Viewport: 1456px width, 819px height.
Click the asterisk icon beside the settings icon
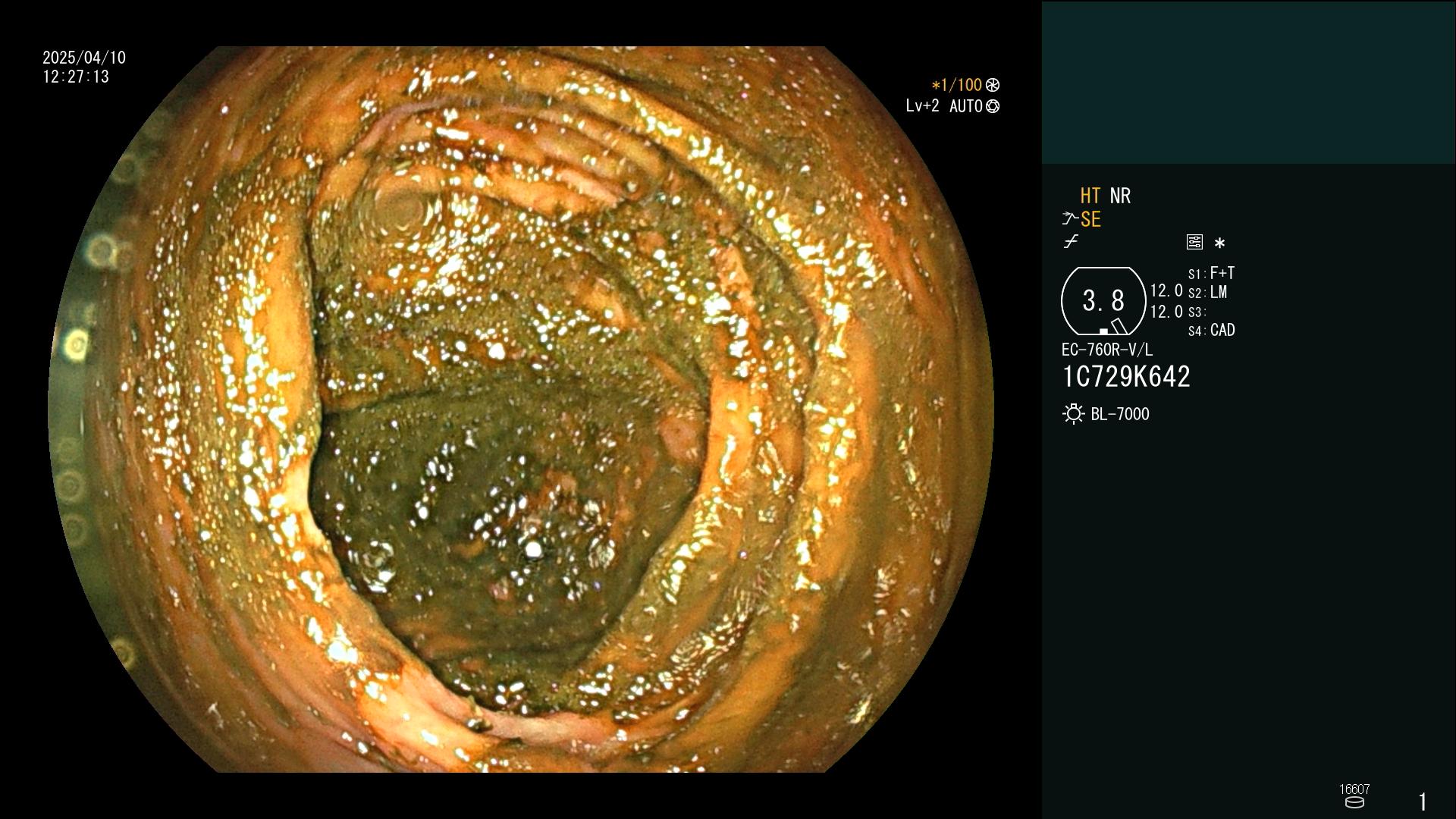point(1219,243)
